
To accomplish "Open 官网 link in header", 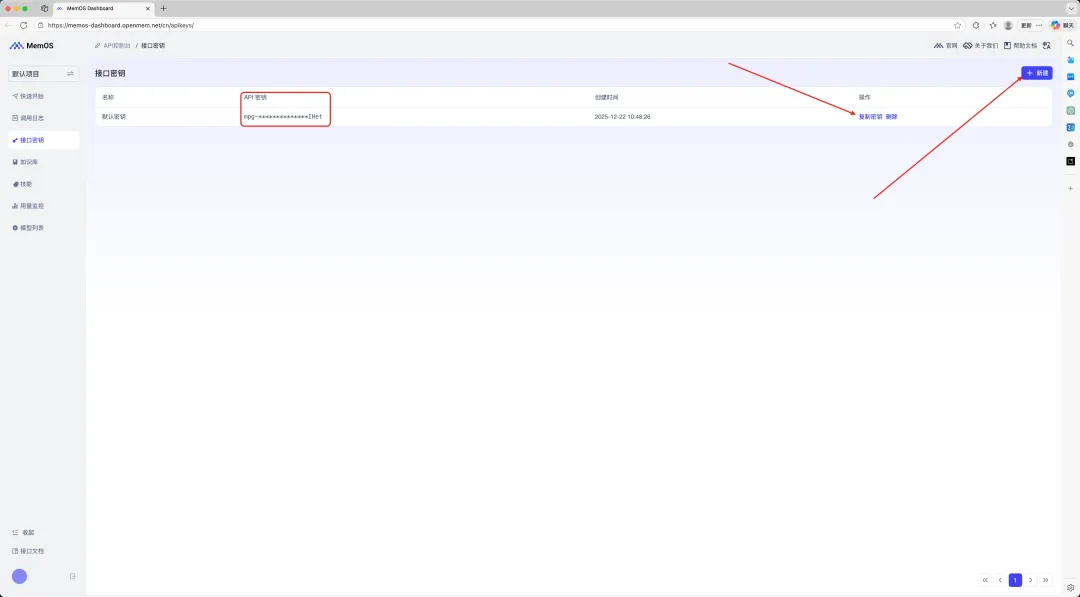I will (946, 45).
